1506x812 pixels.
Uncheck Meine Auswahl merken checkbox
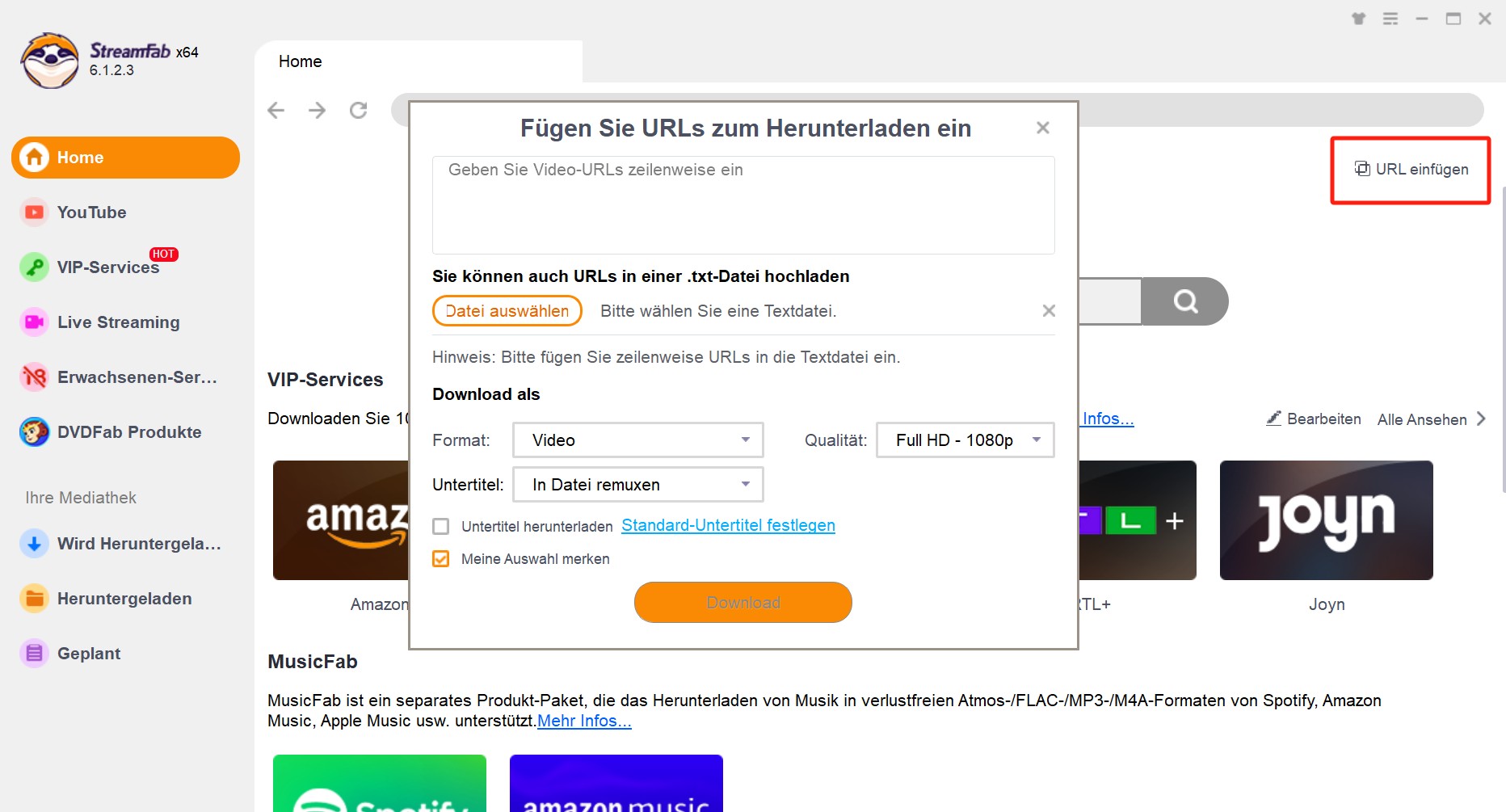(441, 559)
